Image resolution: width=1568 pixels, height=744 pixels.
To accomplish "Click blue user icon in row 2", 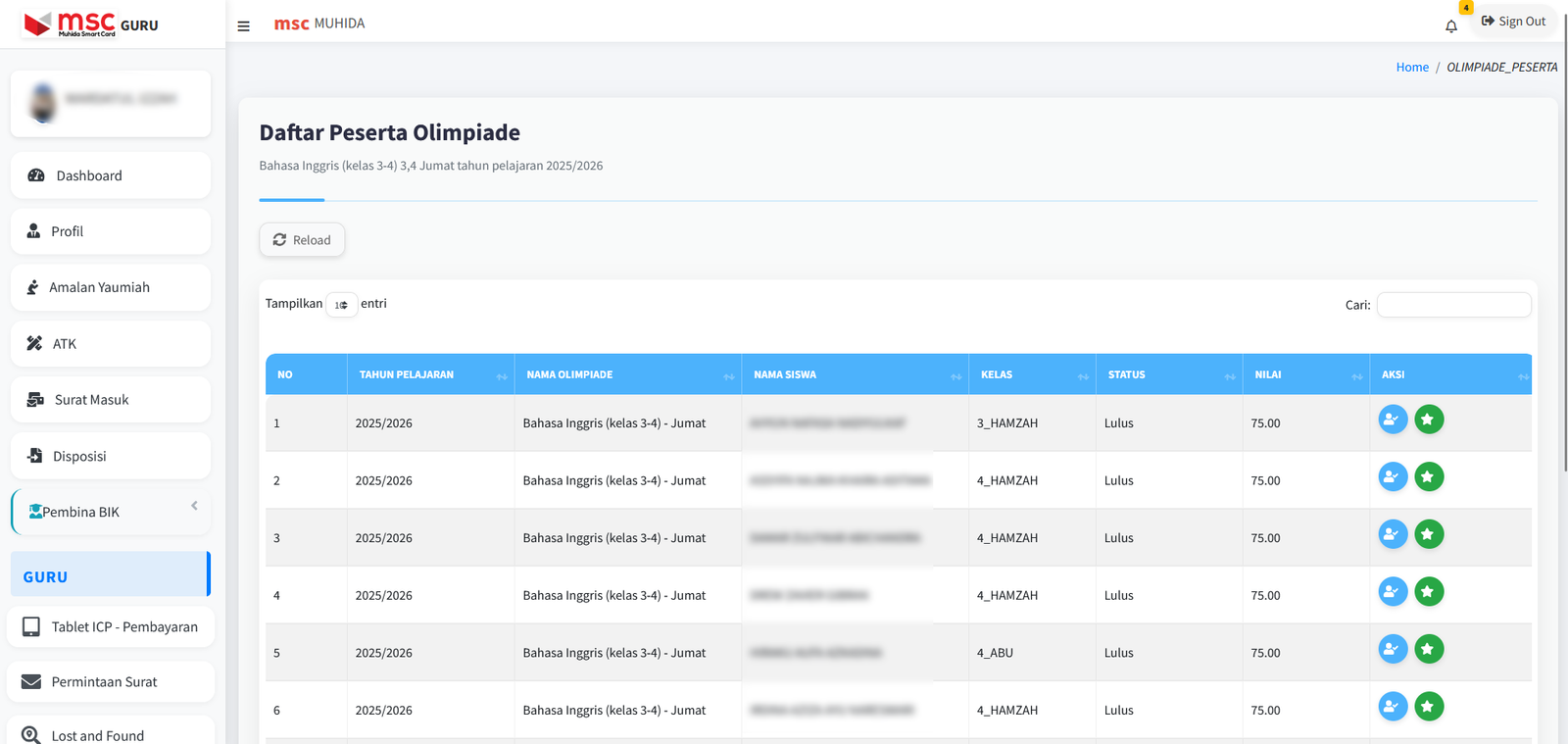I will [1393, 477].
